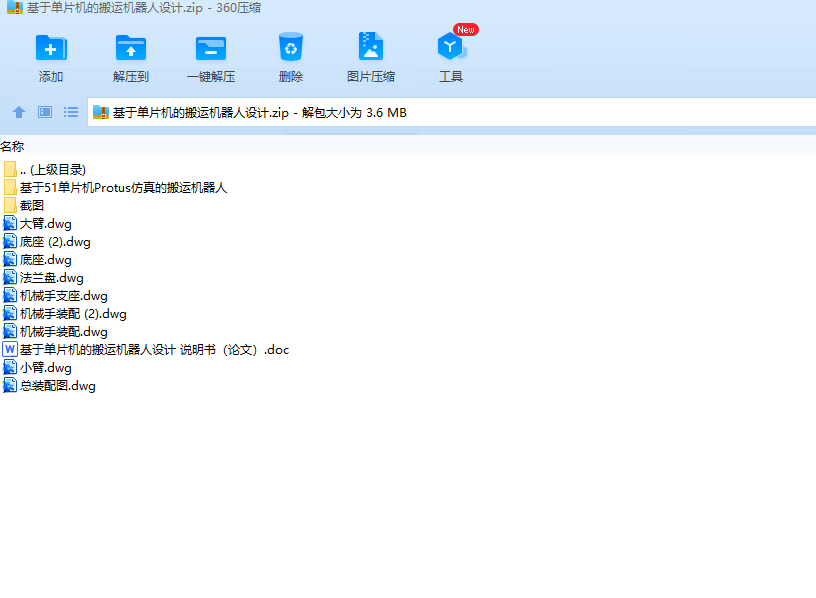The width and height of the screenshot is (816, 598).
Task: Click the archive path address field
Action: point(452,112)
